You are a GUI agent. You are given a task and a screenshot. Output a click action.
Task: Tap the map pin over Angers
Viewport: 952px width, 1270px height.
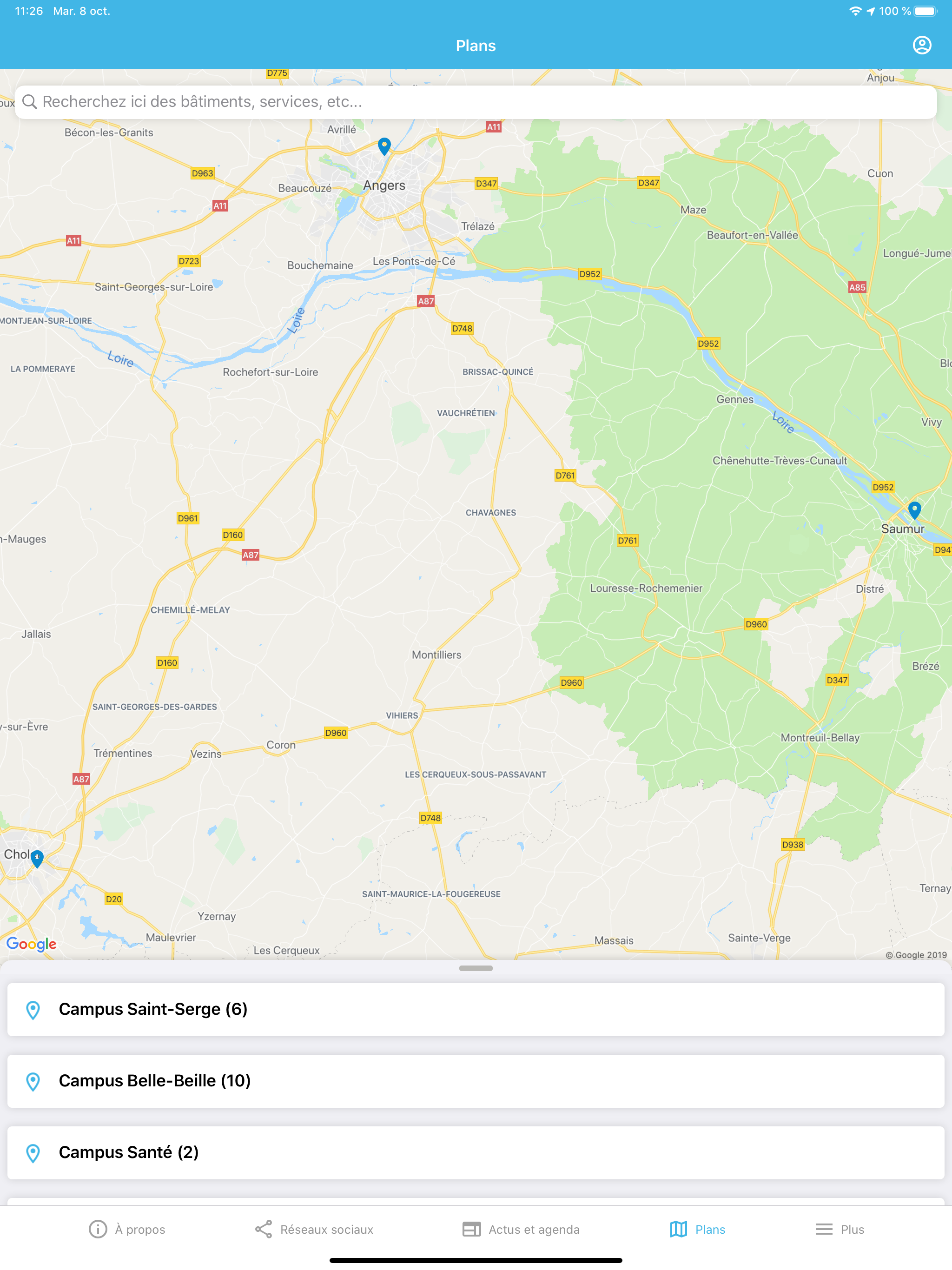pyautogui.click(x=384, y=146)
